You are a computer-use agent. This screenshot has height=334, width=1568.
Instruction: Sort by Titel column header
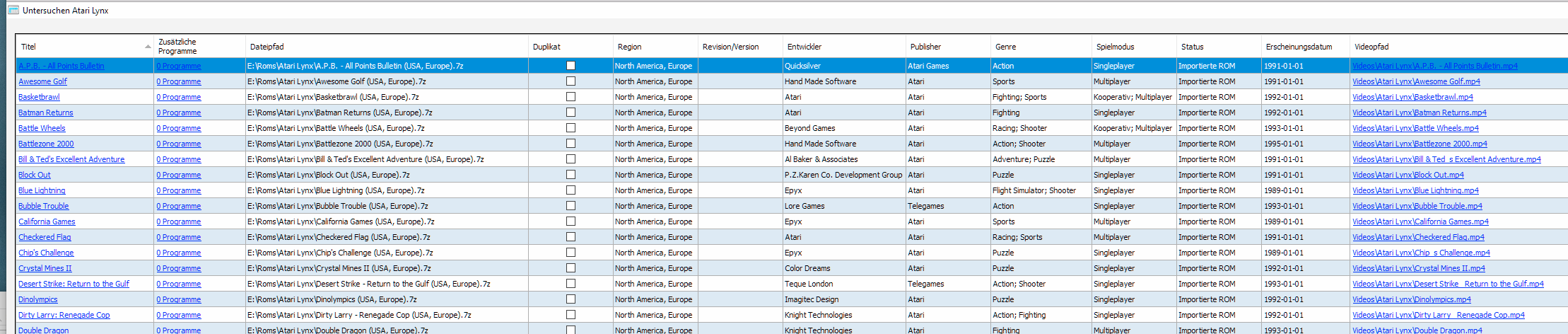85,47
